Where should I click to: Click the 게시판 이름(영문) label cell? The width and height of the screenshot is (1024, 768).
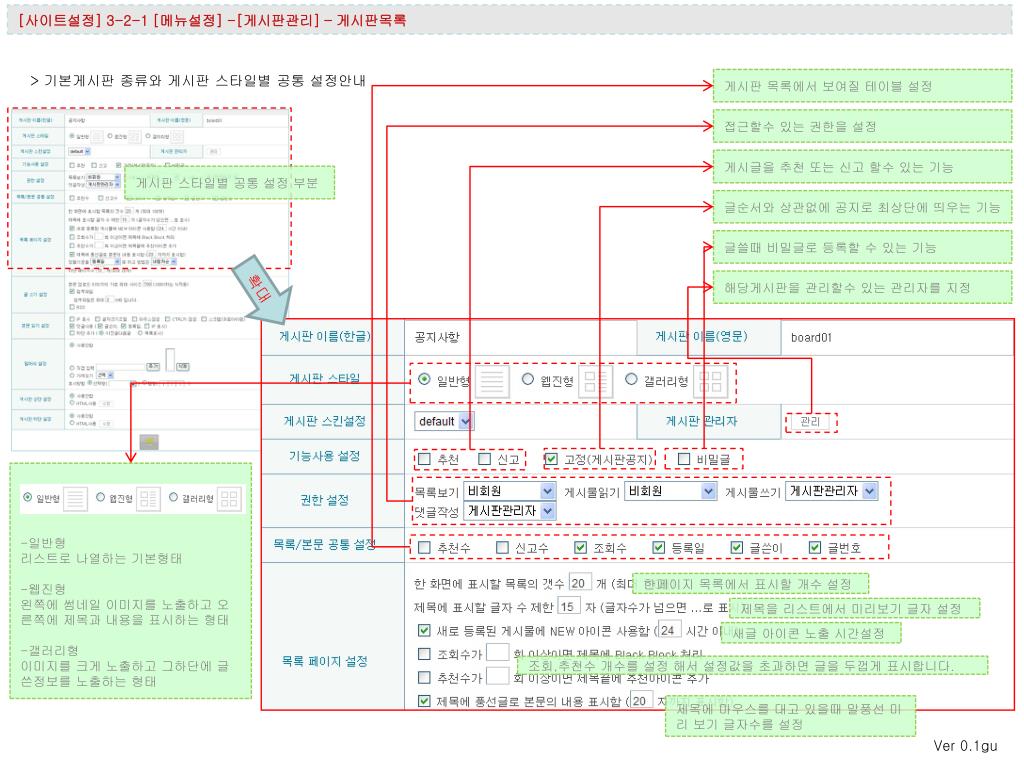click(709, 337)
